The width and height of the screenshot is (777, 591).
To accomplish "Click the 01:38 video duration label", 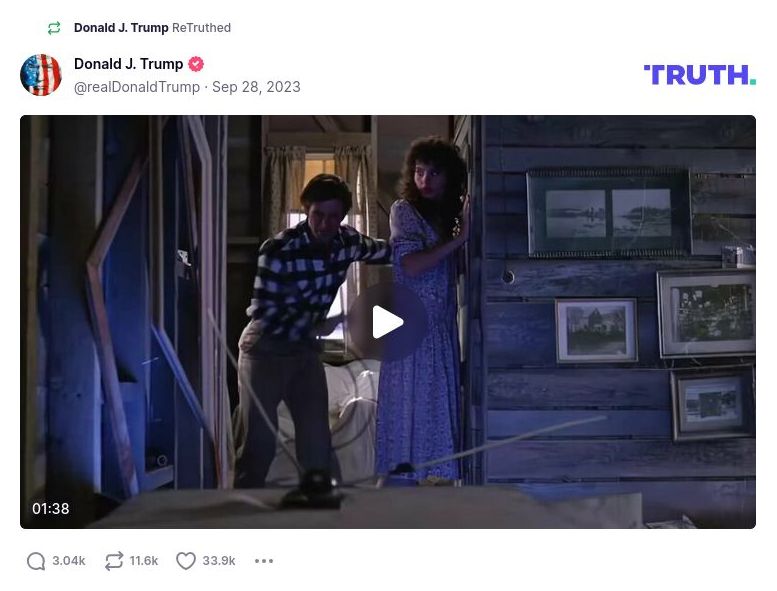I will (x=51, y=509).
